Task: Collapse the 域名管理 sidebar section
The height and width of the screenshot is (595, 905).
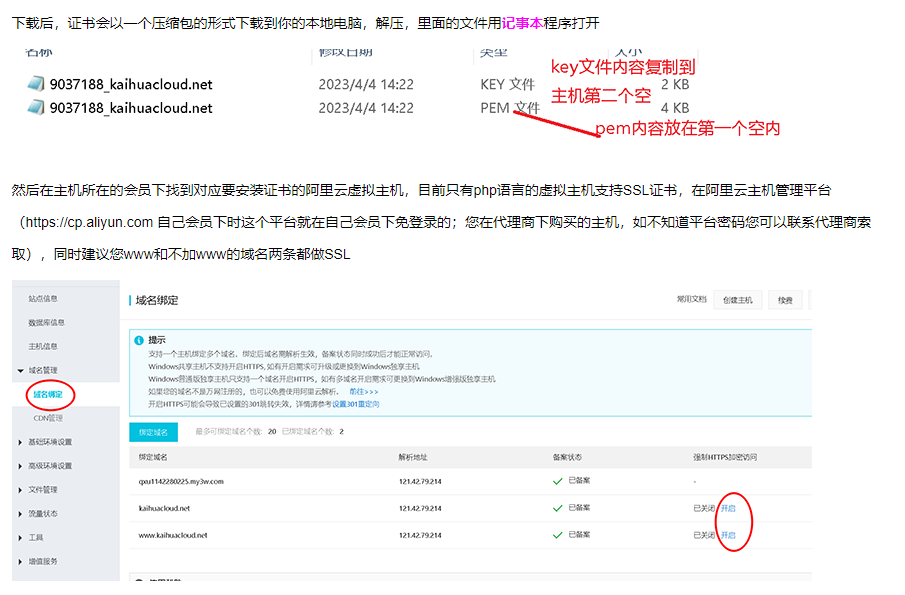Action: click(x=44, y=370)
